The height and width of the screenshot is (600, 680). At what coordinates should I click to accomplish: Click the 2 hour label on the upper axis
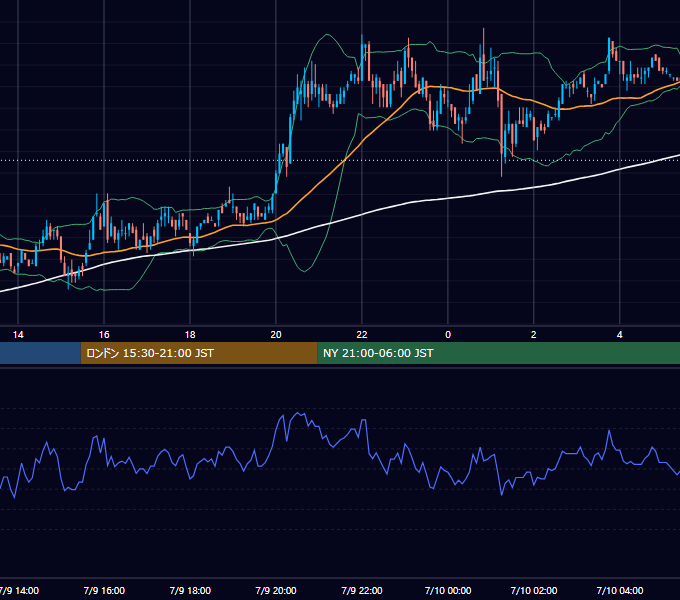point(534,335)
